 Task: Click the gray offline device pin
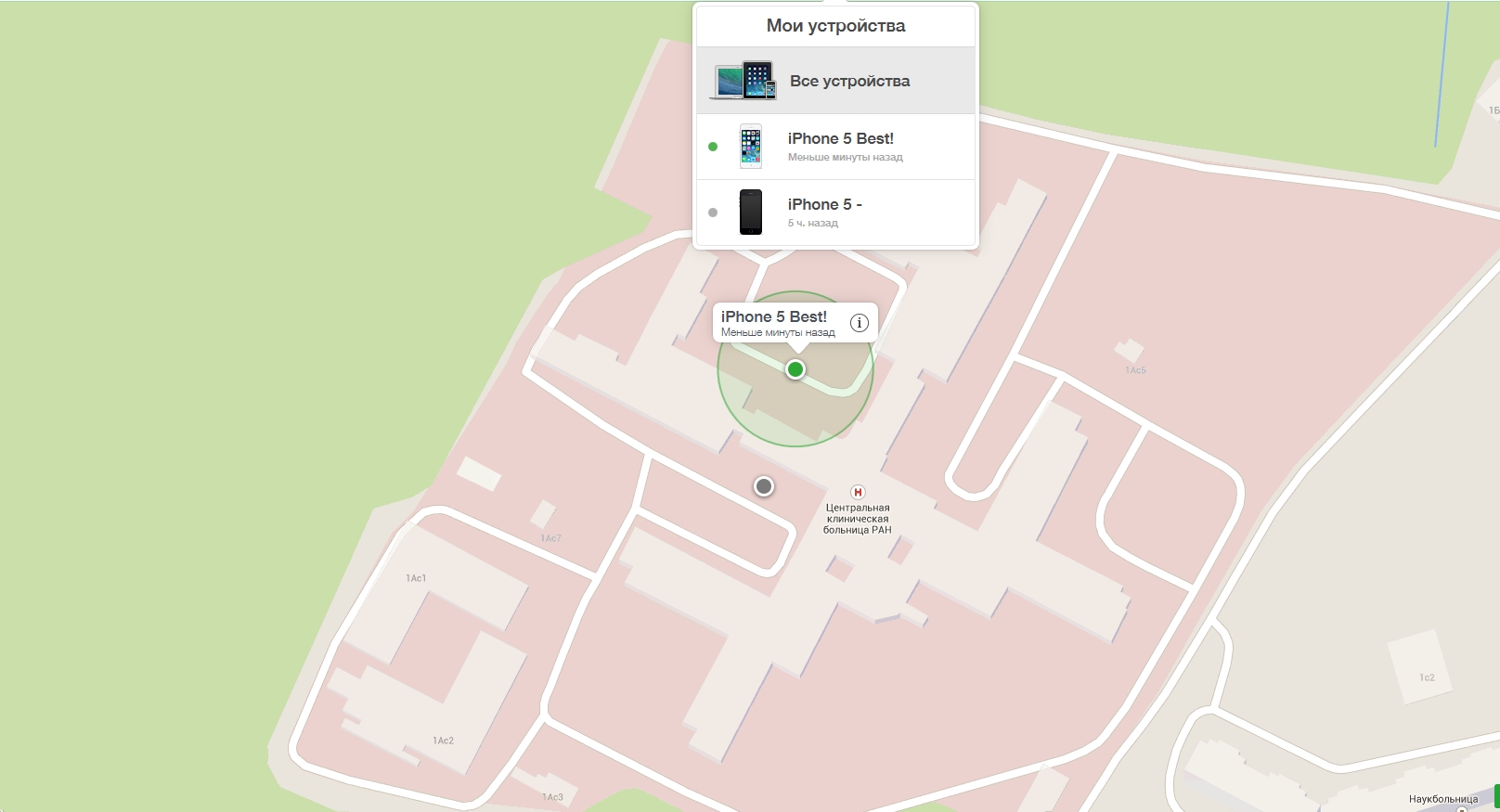763,485
